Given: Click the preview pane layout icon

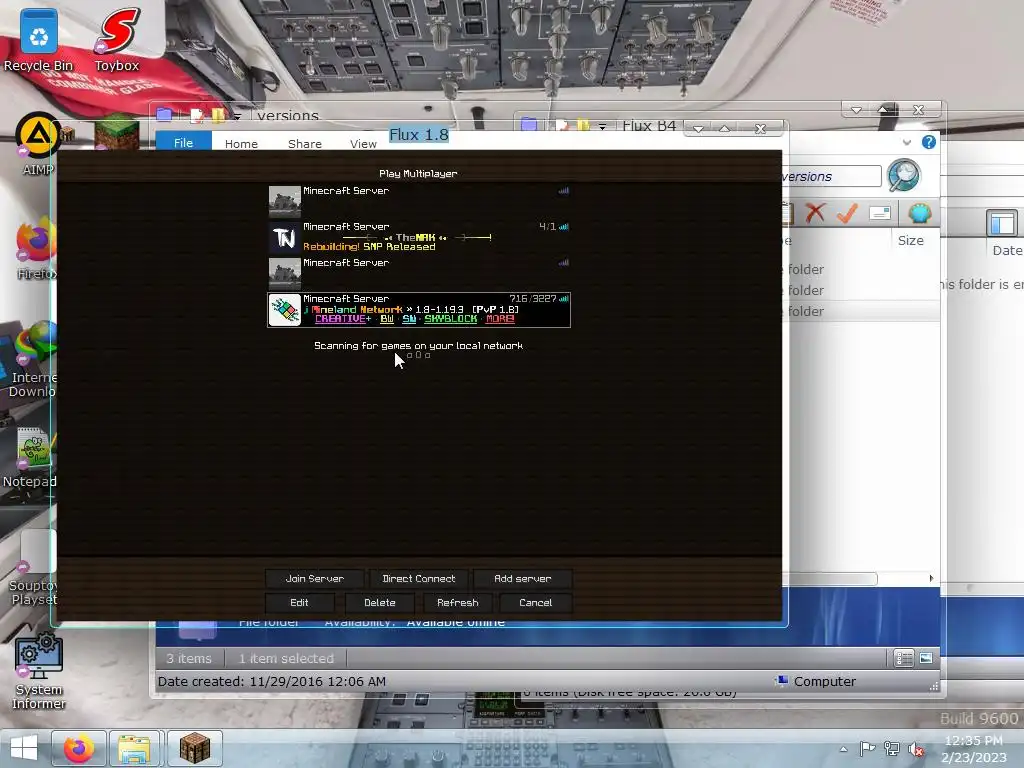Looking at the screenshot, I should 1002,223.
